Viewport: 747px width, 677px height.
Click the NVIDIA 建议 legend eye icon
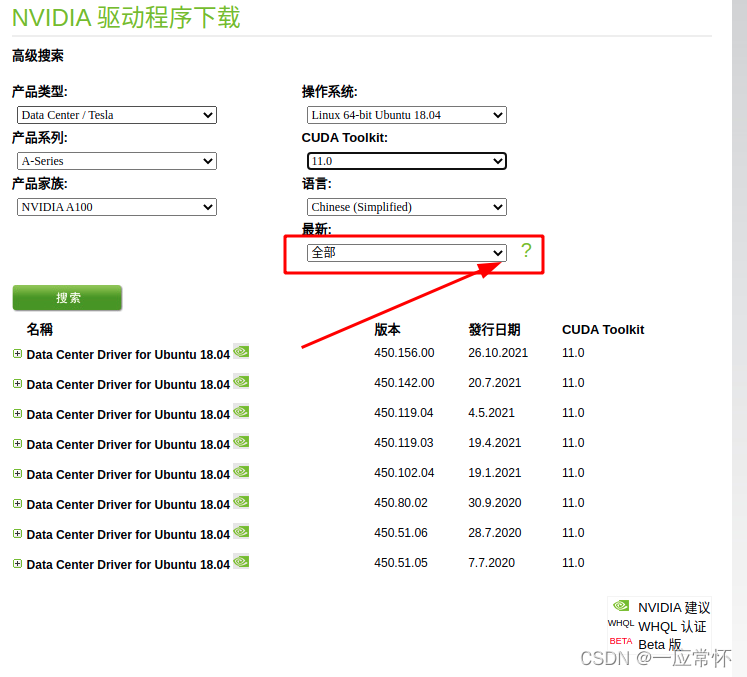coord(621,606)
